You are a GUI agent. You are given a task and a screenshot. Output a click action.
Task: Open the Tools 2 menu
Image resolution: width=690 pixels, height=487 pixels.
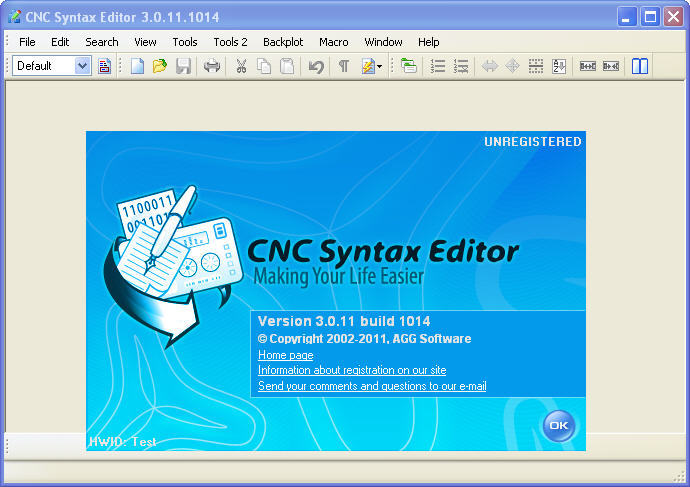click(230, 42)
